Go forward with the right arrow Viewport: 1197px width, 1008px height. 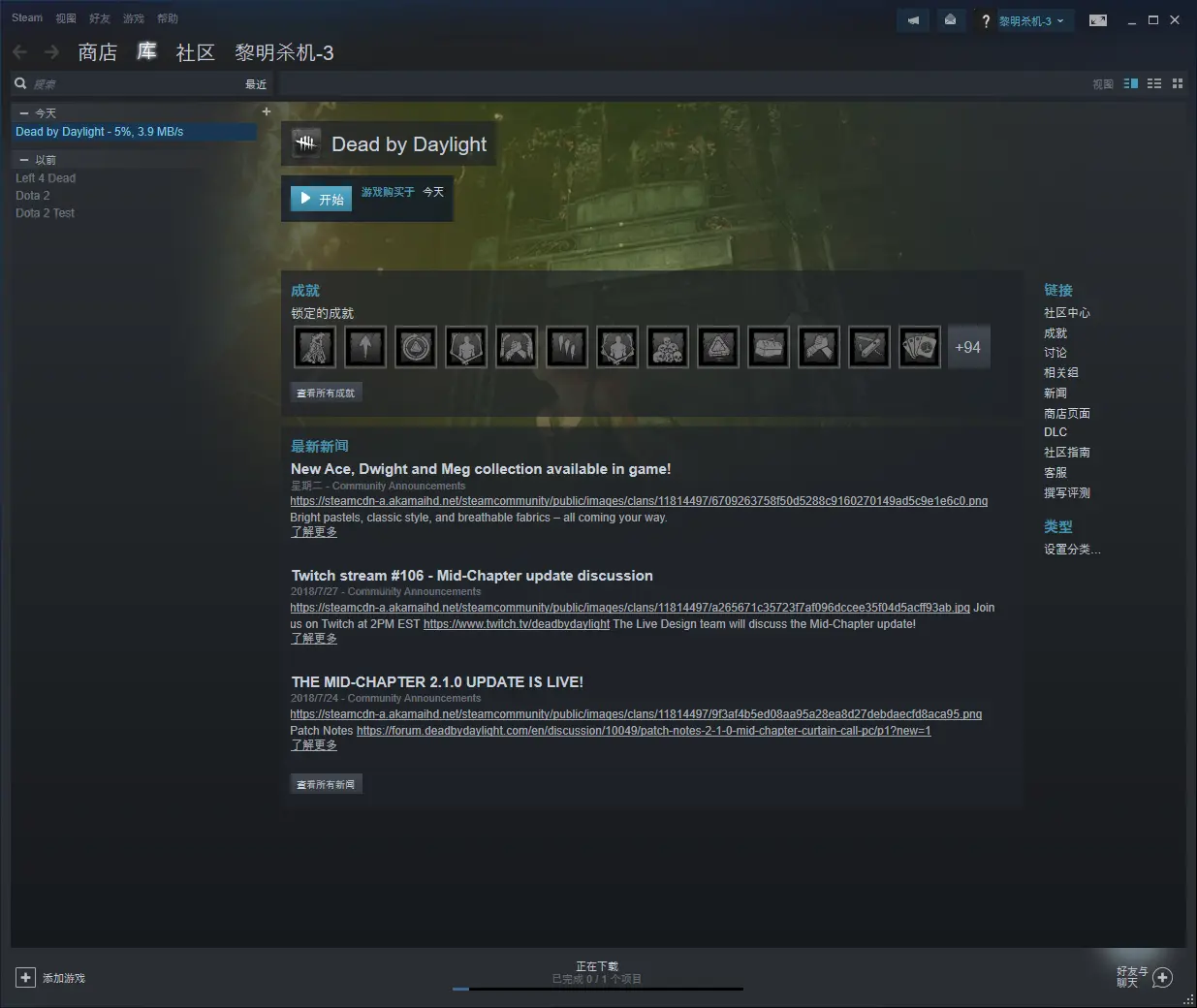point(51,52)
